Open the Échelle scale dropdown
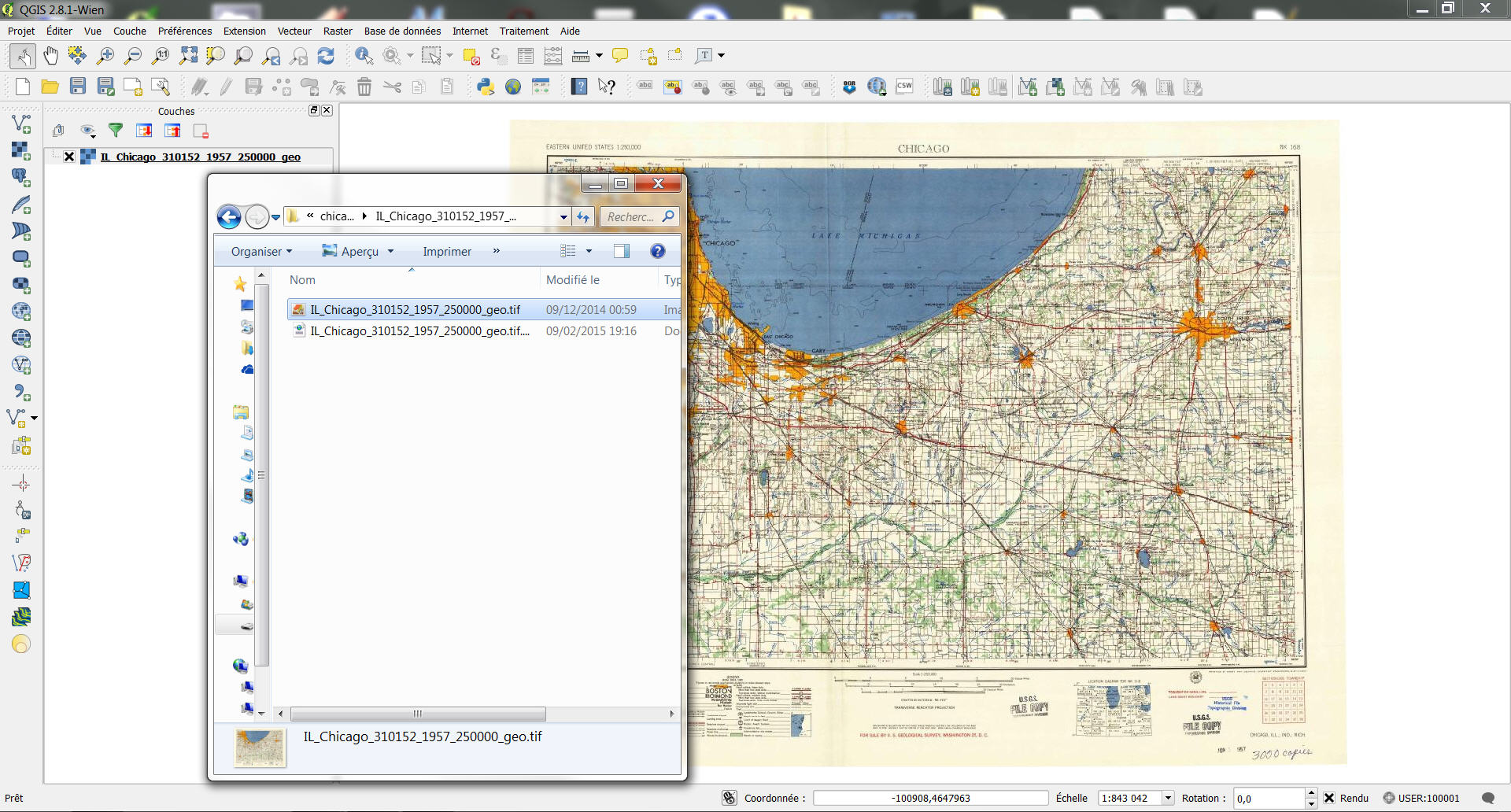Viewport: 1511px width, 812px height. pos(1168,798)
